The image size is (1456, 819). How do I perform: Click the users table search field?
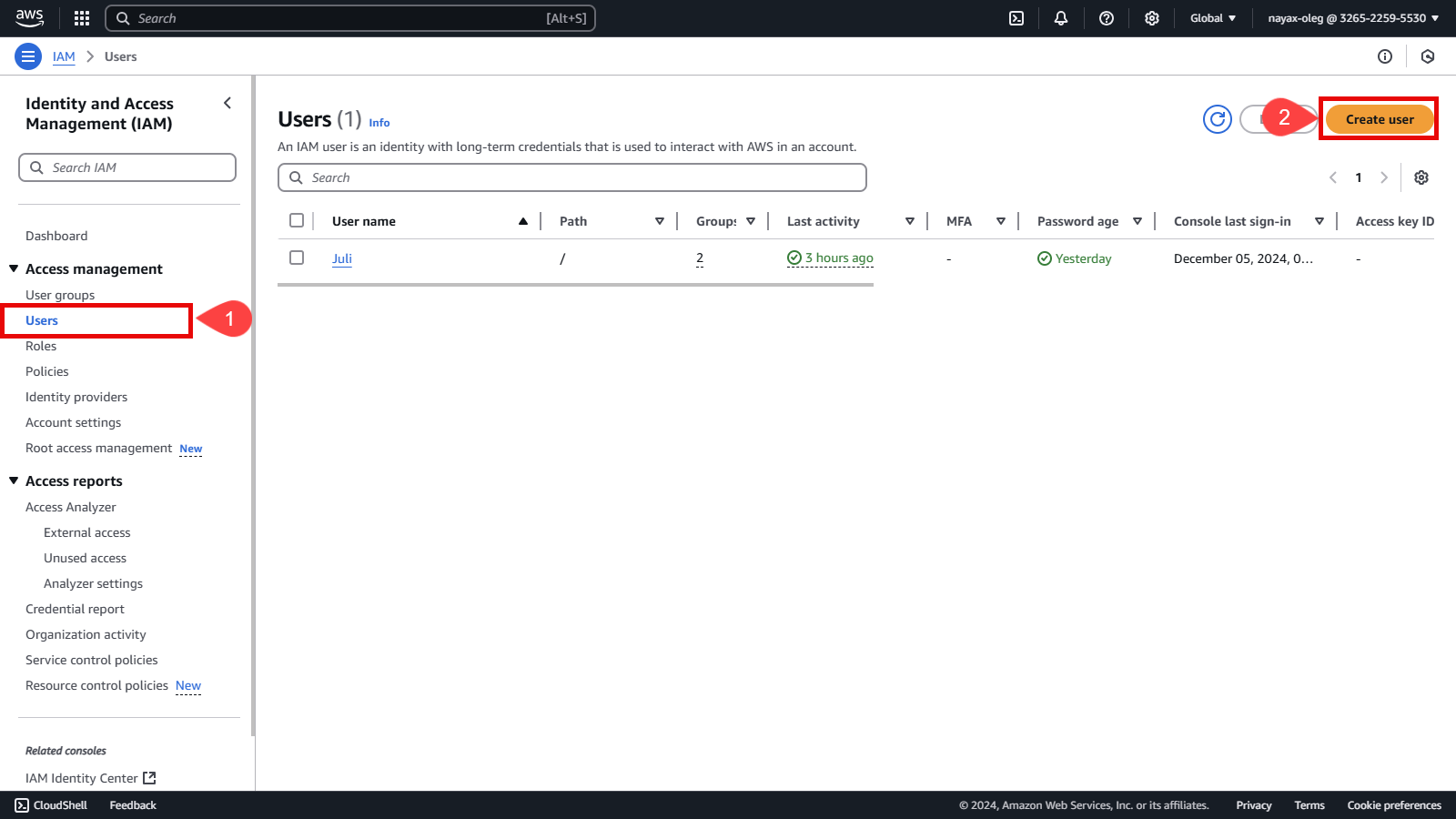(x=572, y=177)
